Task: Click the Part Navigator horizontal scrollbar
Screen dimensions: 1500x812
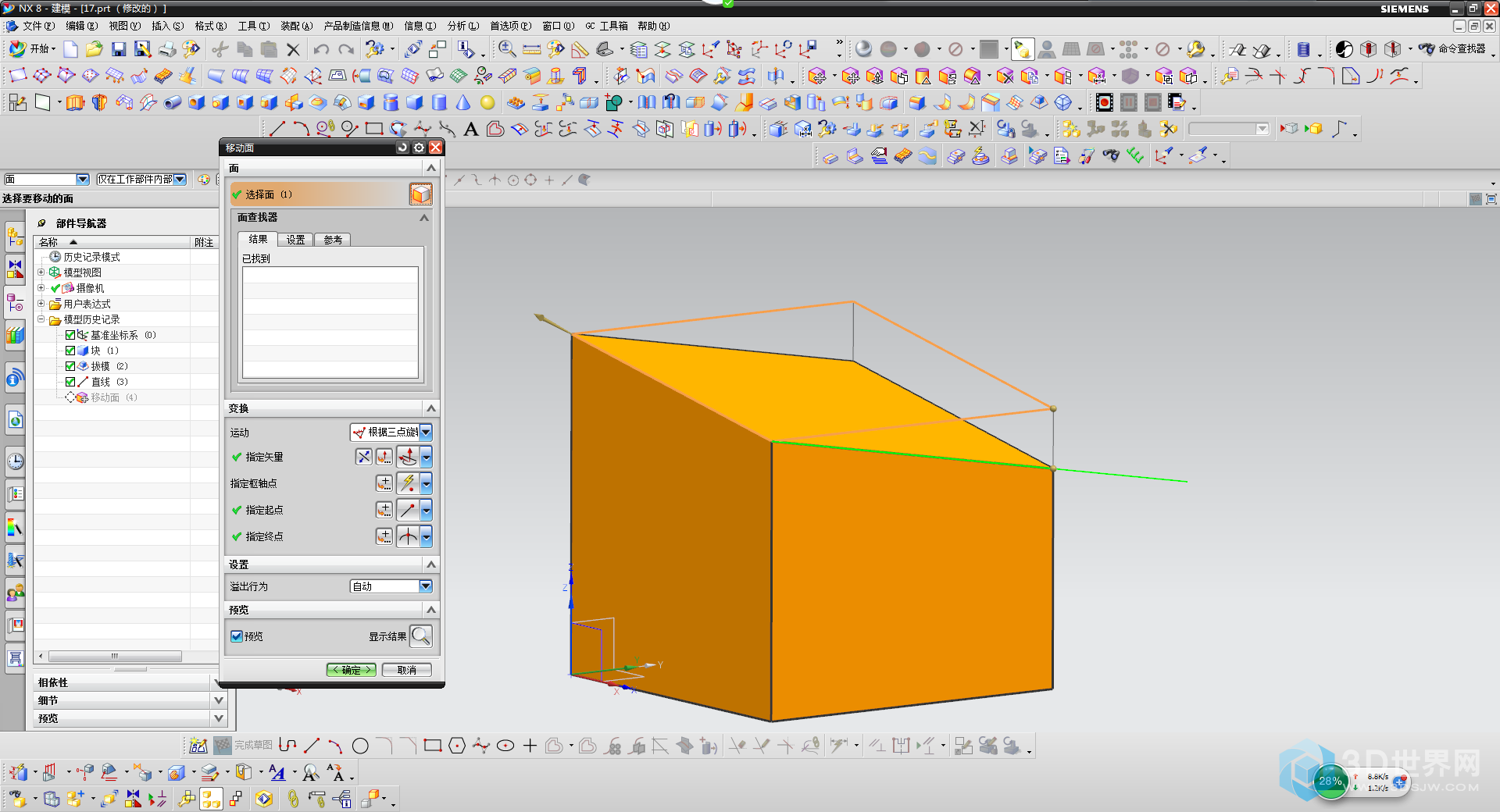Action: [115, 656]
